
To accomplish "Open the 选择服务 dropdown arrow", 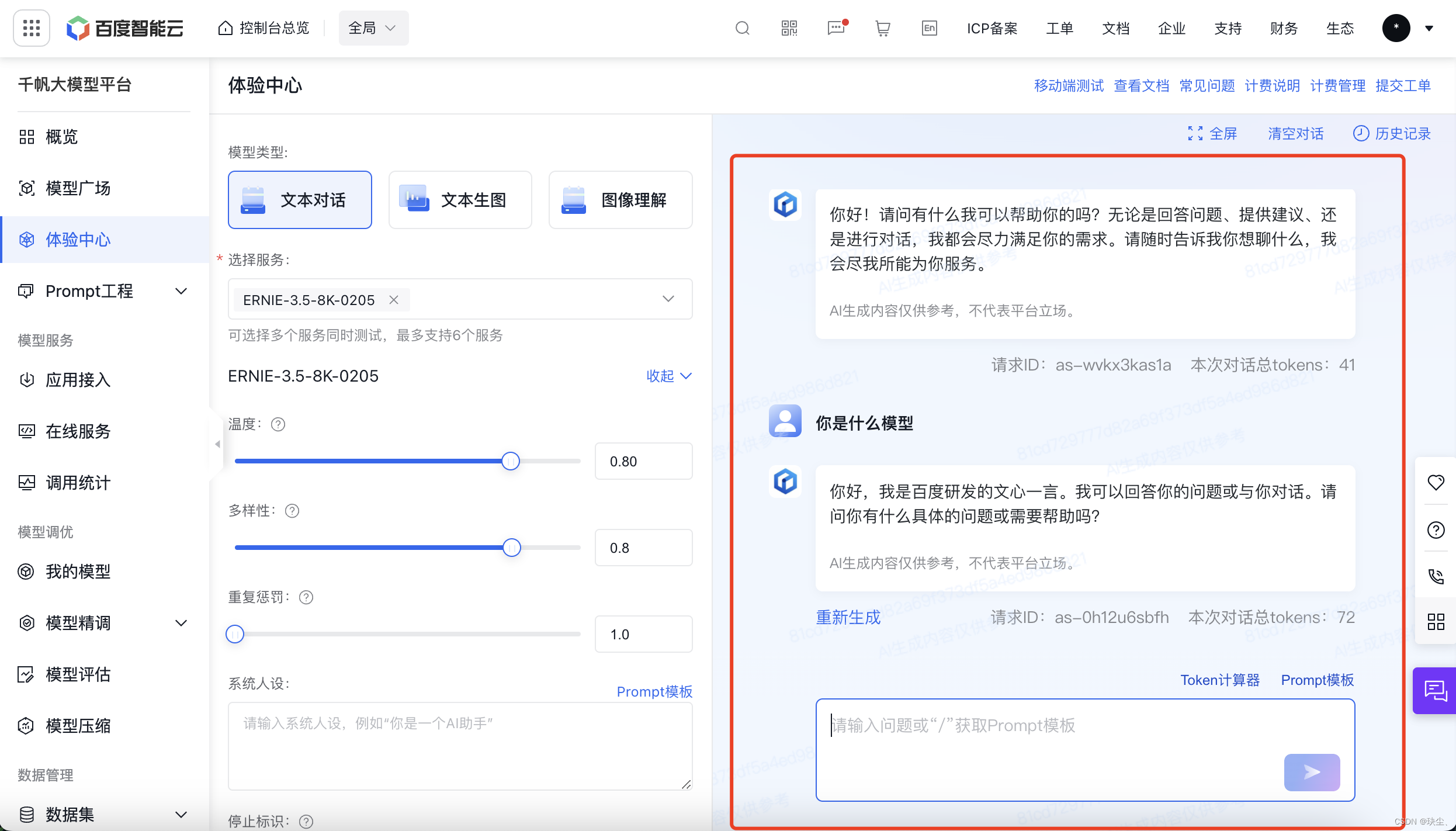I will (668, 299).
